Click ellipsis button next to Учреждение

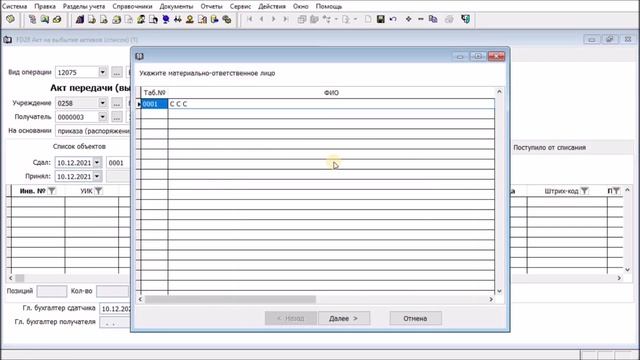point(117,103)
